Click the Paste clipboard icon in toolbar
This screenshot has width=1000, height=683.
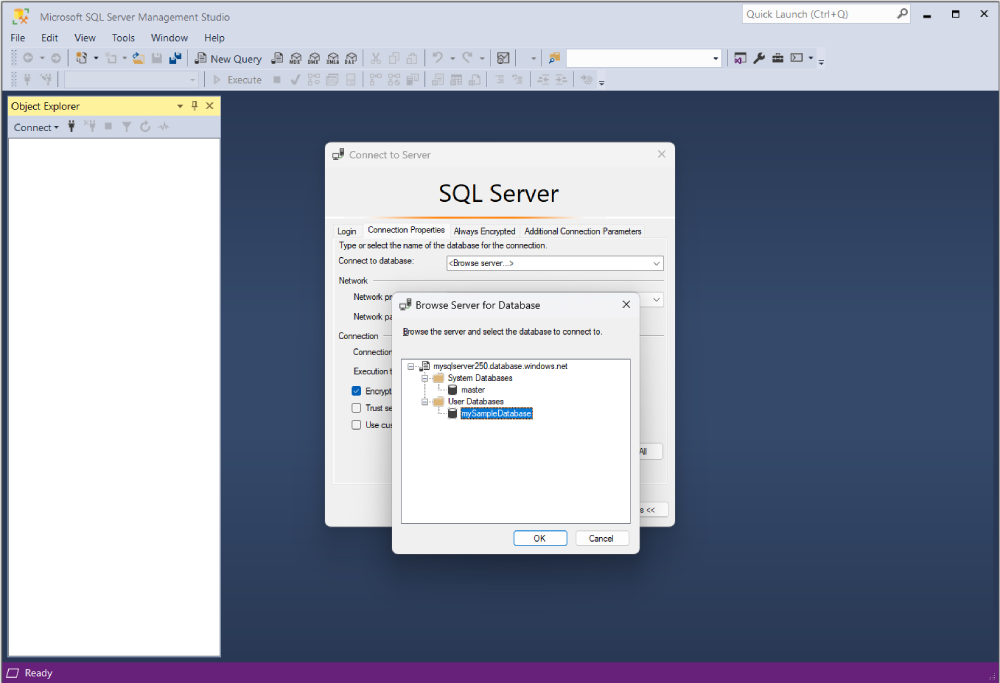(412, 59)
